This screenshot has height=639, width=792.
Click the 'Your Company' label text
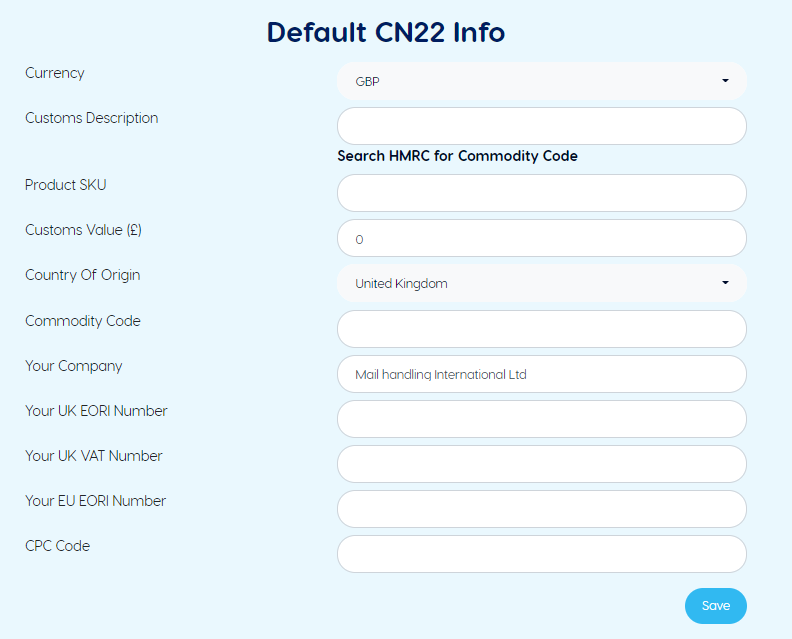[x=73, y=366]
